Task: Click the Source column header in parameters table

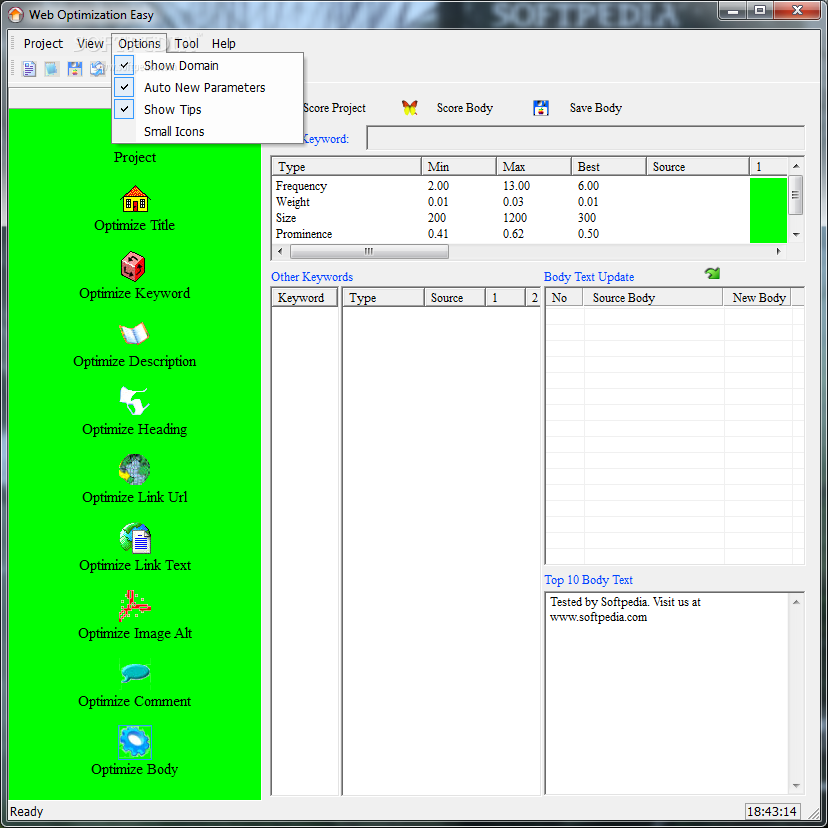Action: coord(698,166)
